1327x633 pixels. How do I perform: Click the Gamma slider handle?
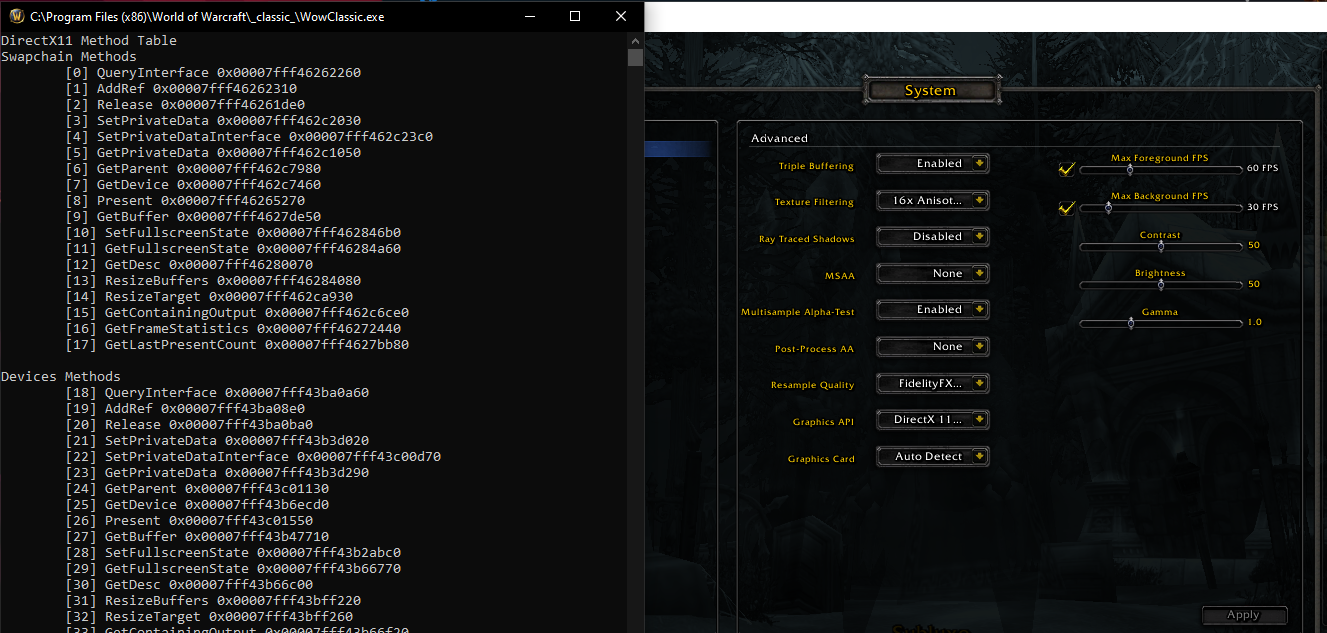coord(1131,323)
